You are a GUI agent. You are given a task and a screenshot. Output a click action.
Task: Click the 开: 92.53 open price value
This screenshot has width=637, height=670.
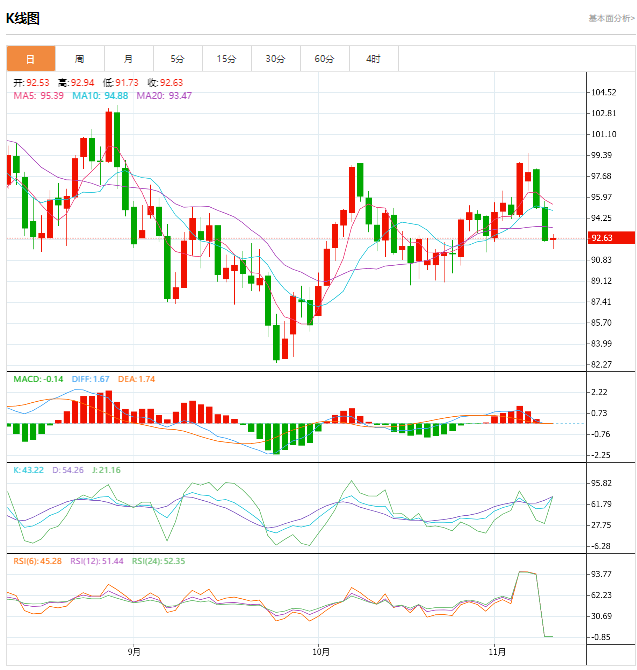[31, 82]
